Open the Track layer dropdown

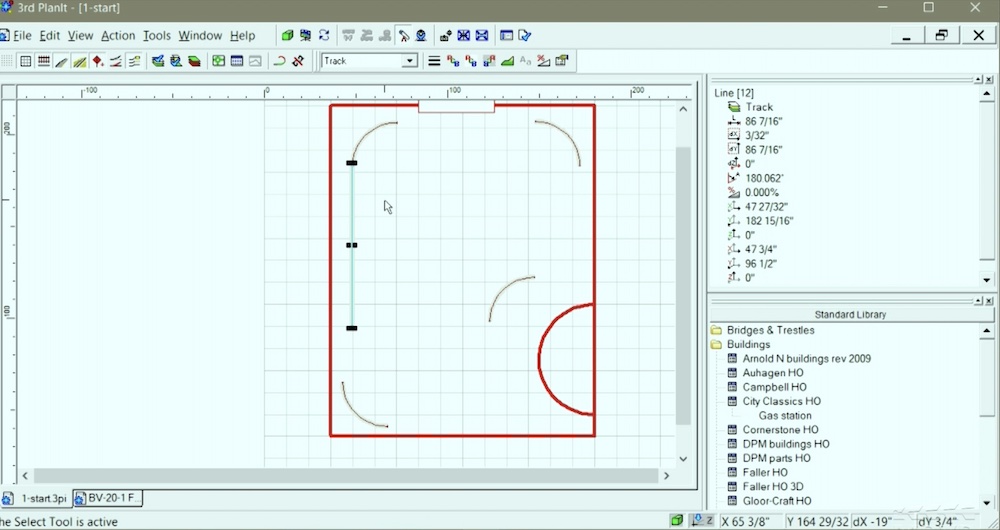point(410,61)
